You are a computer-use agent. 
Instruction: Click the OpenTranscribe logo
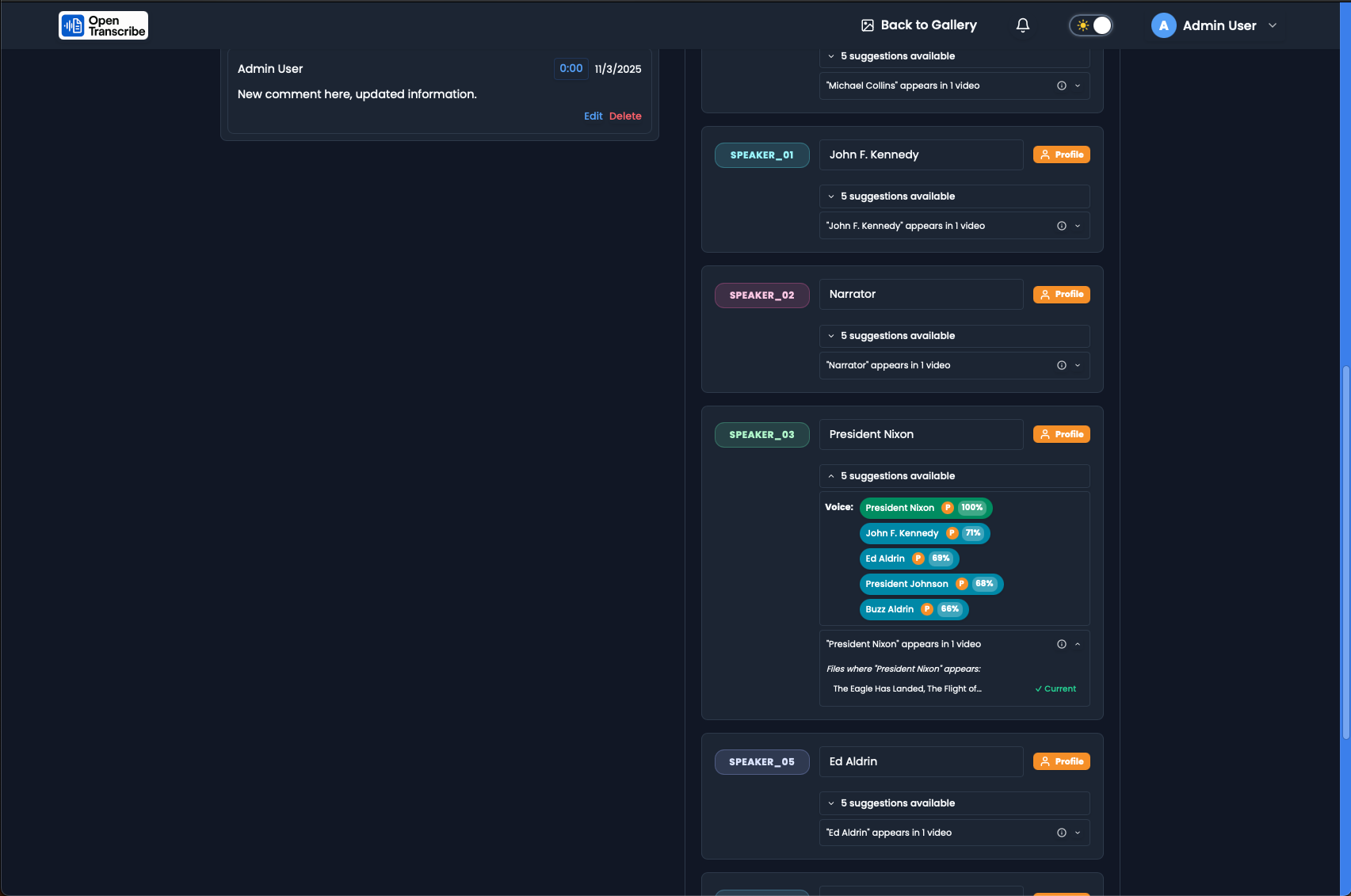point(103,25)
